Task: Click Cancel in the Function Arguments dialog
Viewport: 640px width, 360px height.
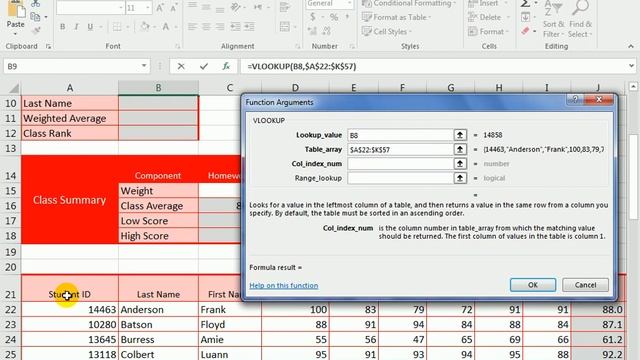Action: pyautogui.click(x=585, y=285)
